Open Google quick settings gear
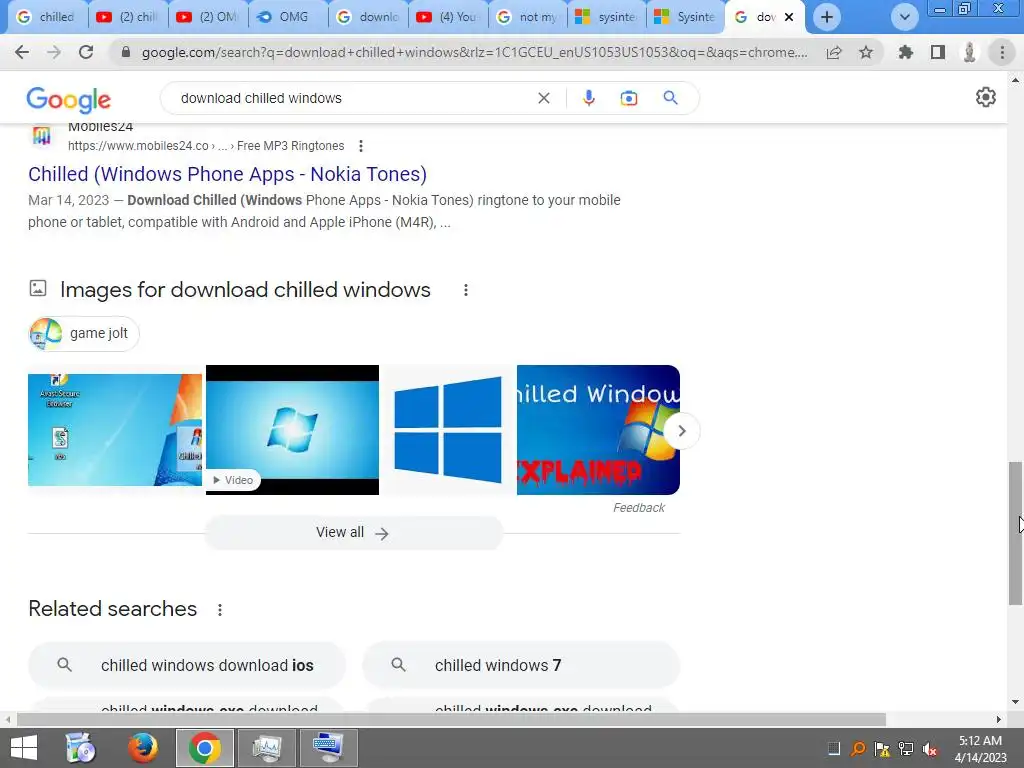Viewport: 1024px width, 768px height. coord(985,97)
